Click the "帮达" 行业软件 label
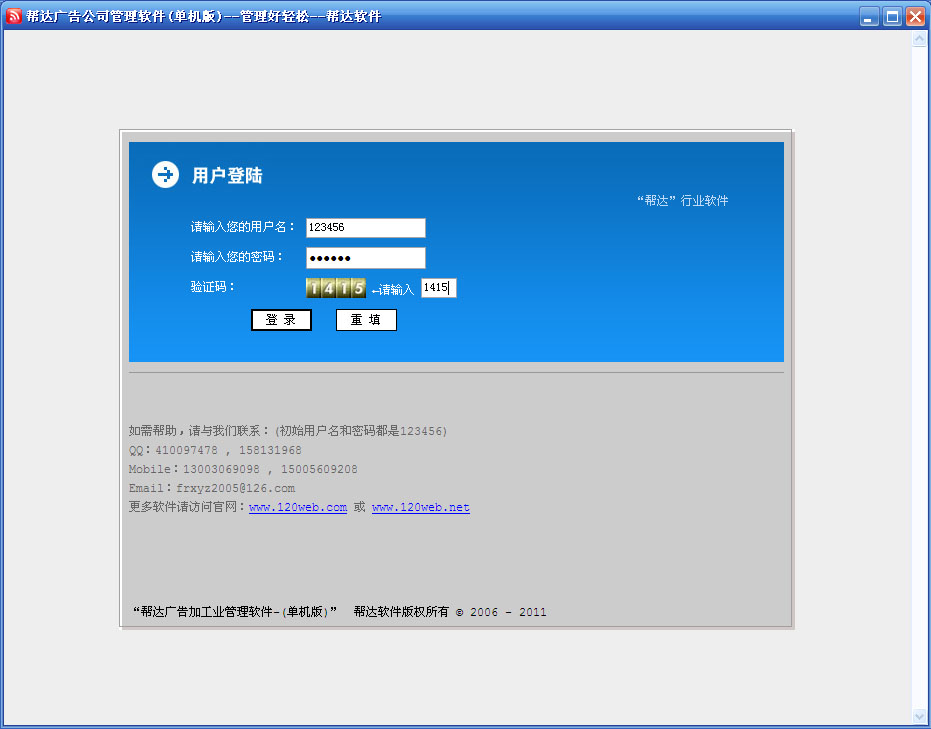 (682, 201)
